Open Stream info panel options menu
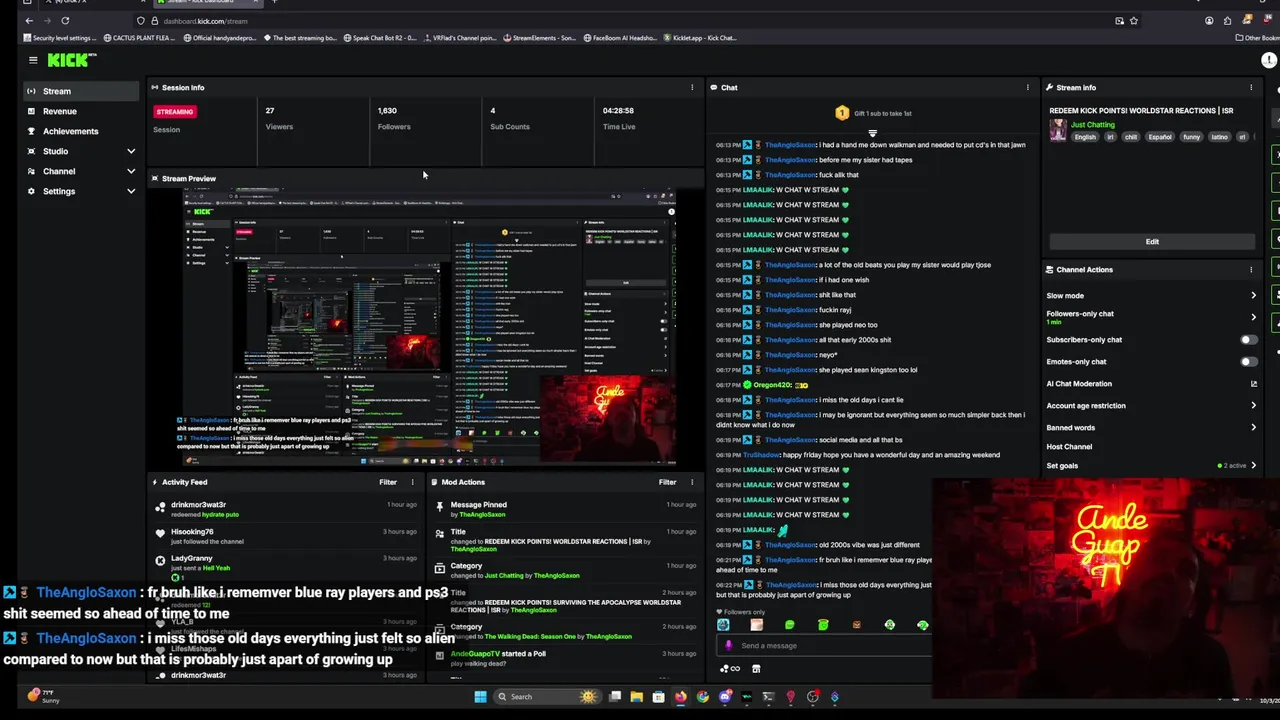Viewport: 1280px width, 720px height. (1251, 87)
